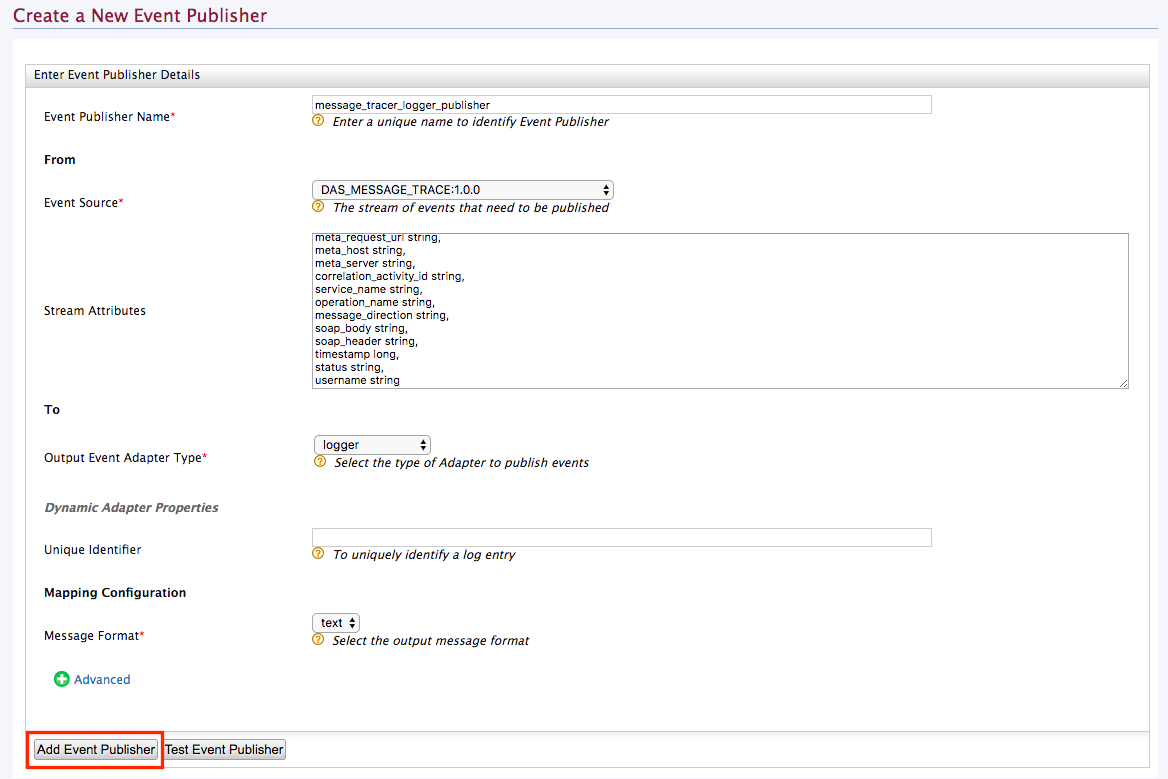The height and width of the screenshot is (779, 1168).
Task: Click 'Dynamic Adapter Properties' heading
Action: (x=131, y=507)
